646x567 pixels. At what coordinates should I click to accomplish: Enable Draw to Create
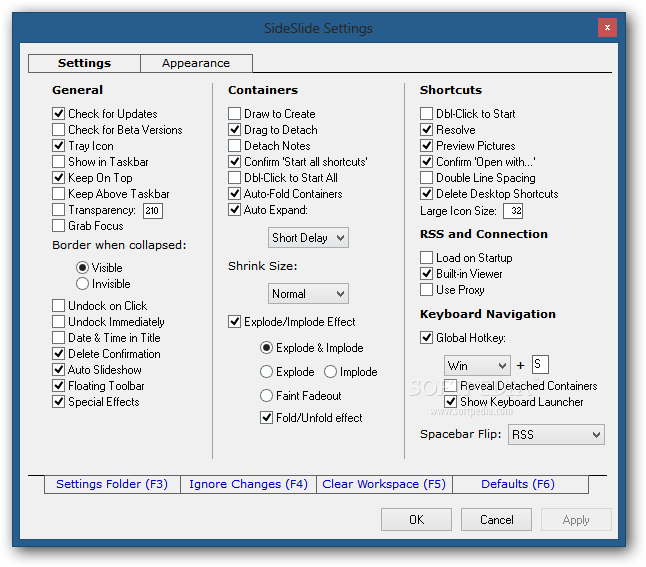(234, 113)
